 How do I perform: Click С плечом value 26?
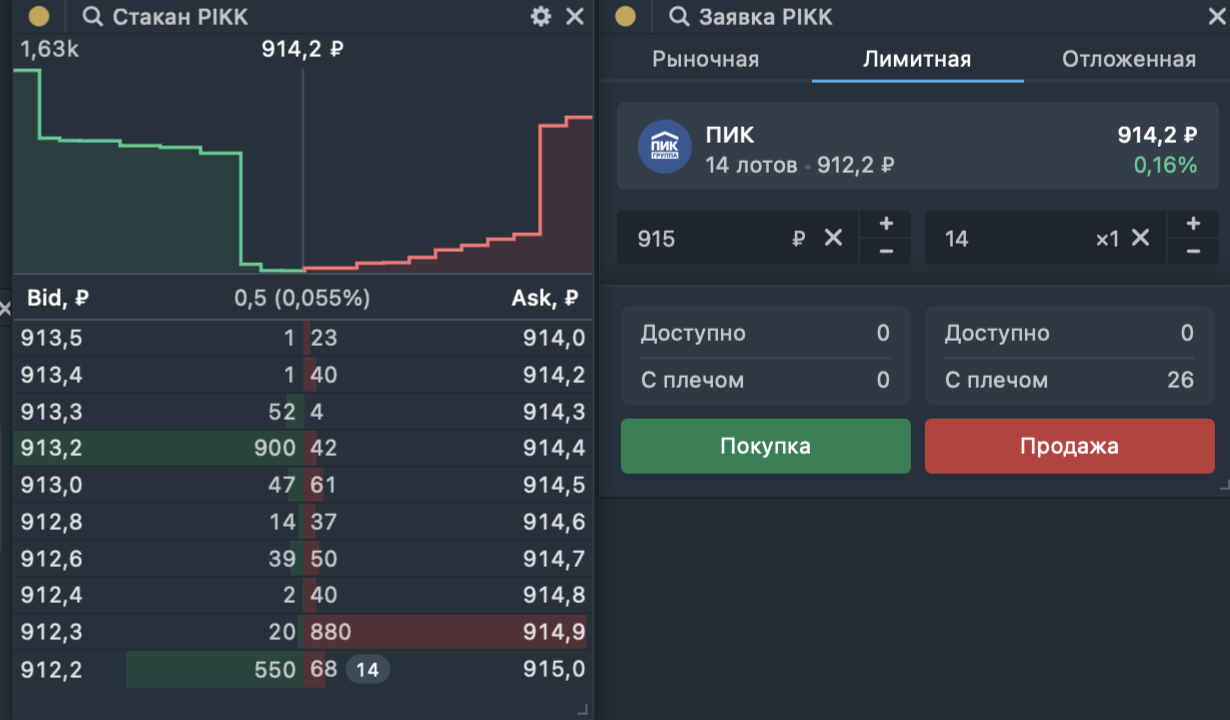pyautogui.click(x=1180, y=380)
